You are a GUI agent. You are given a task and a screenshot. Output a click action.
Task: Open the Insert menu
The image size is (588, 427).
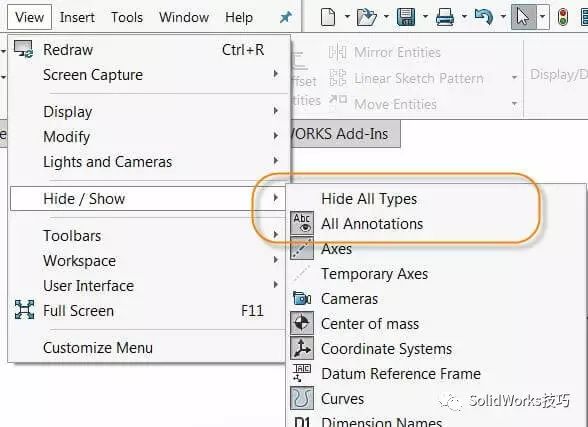click(77, 17)
